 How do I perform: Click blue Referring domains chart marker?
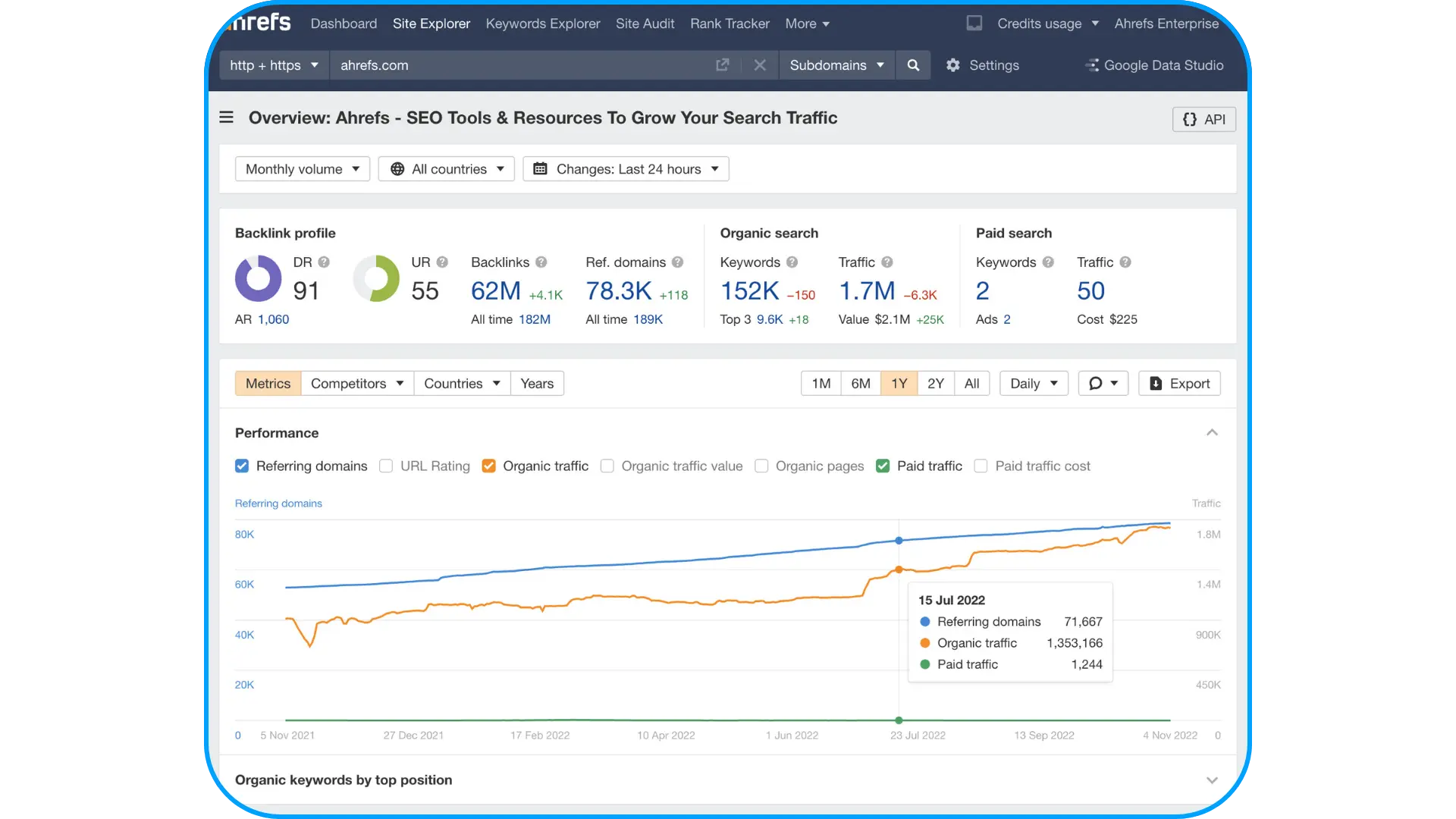click(x=899, y=541)
